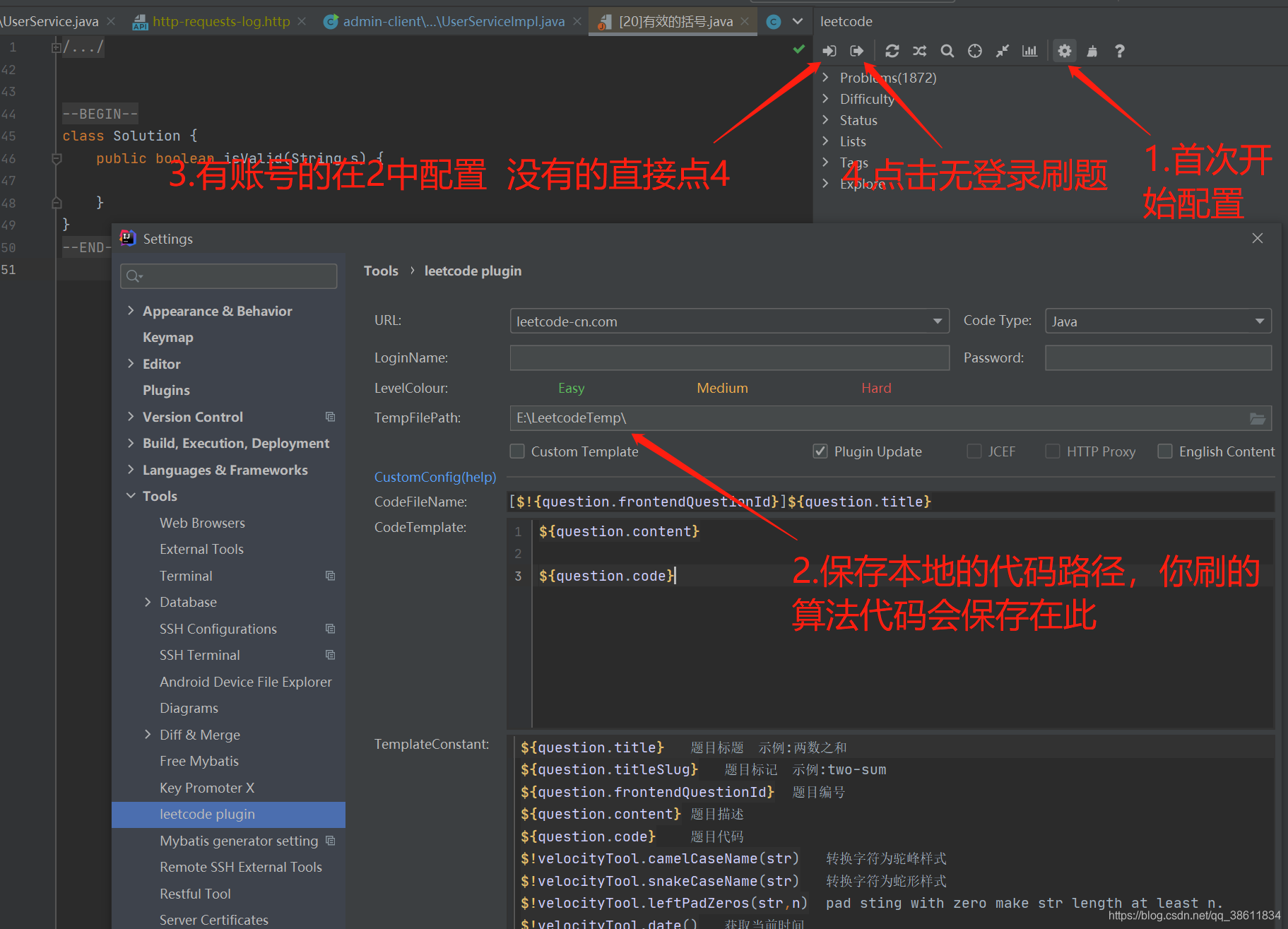Click the clear cache broom icon
Screen dimensions: 1288x929
[1092, 51]
